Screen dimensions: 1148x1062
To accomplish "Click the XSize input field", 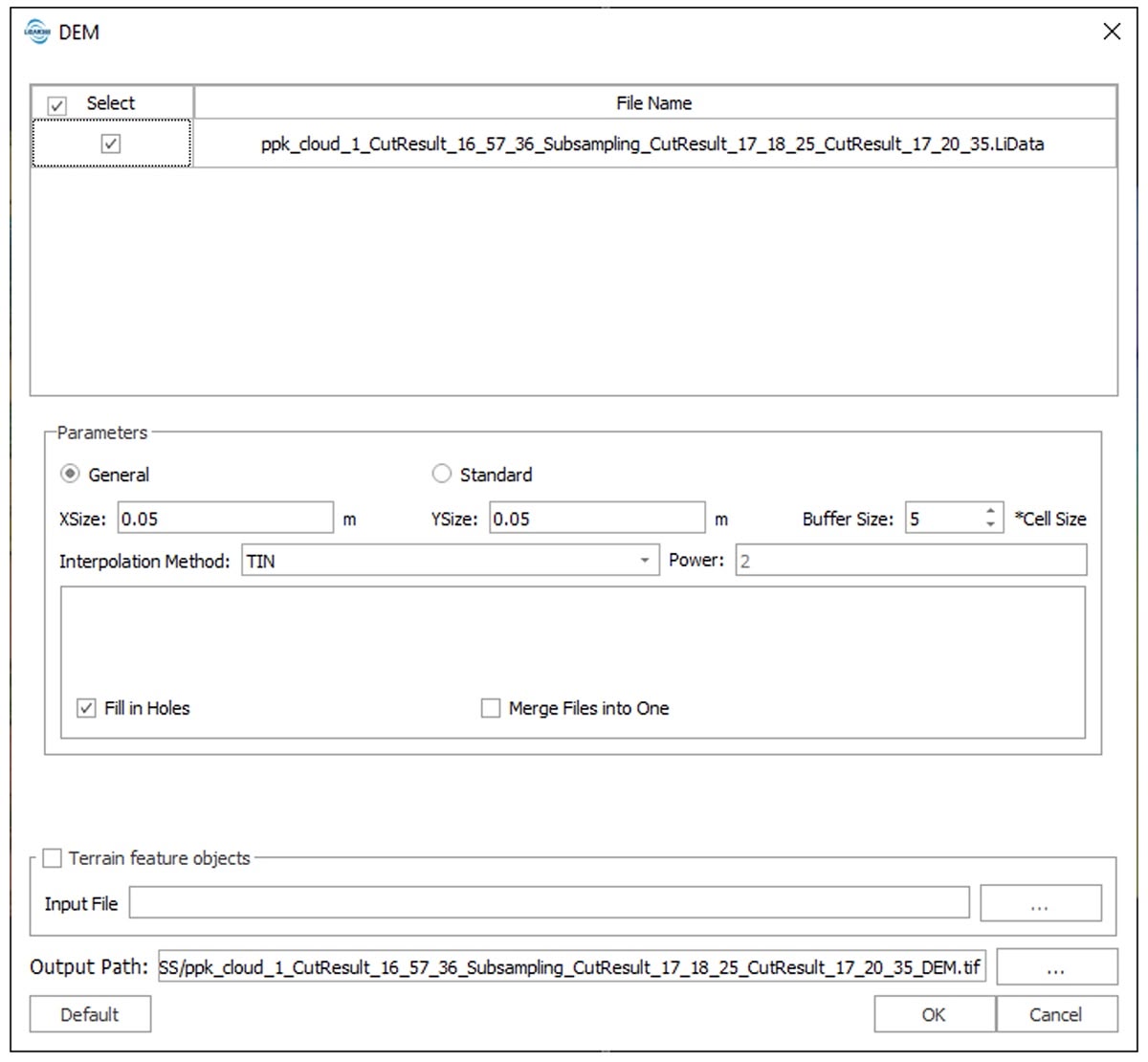I will click(225, 519).
